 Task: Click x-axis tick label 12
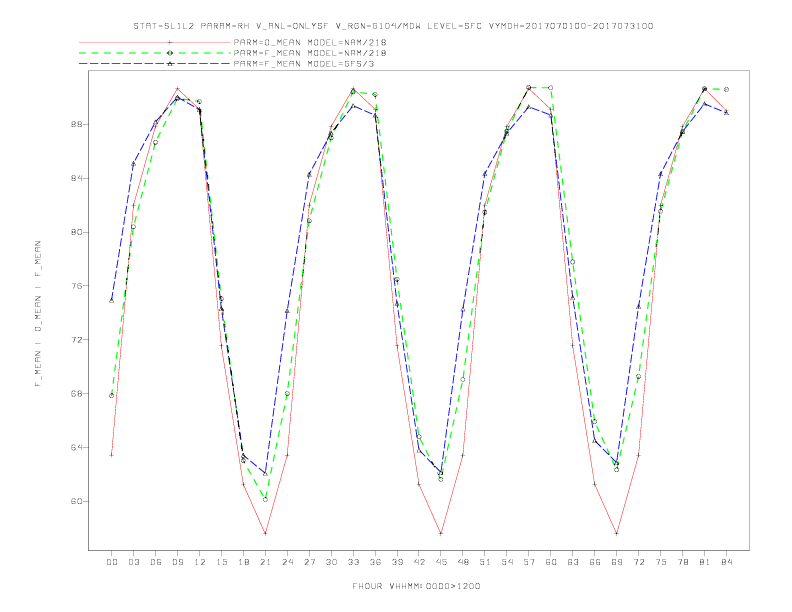(x=200, y=562)
